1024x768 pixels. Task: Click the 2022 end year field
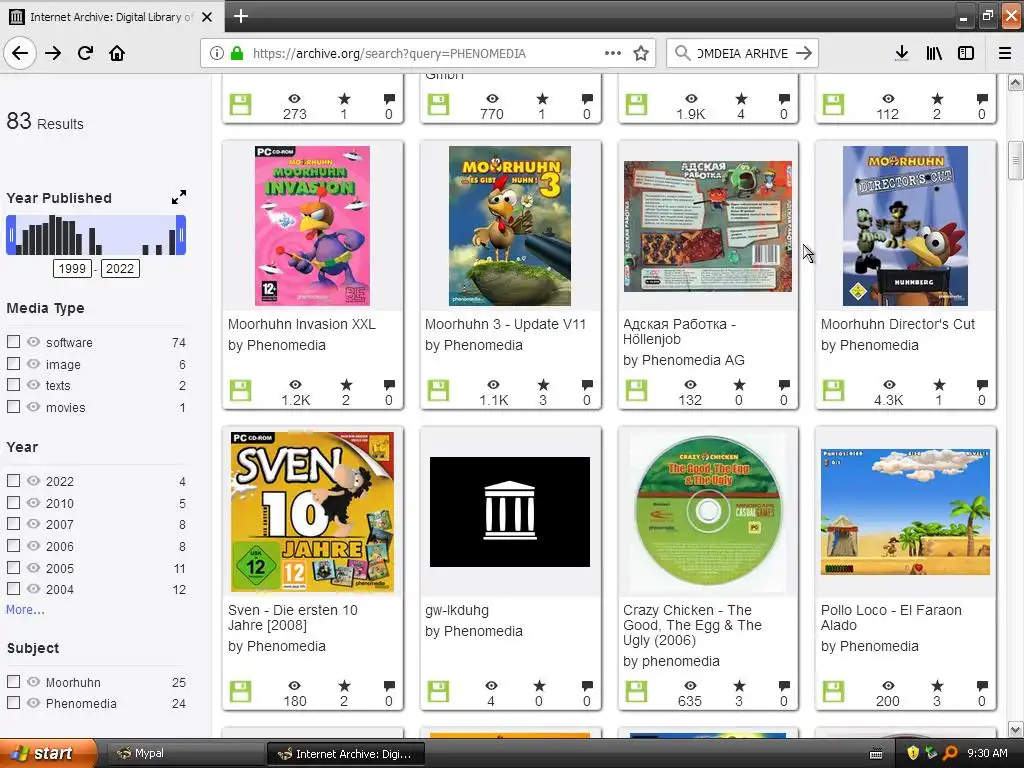120,268
